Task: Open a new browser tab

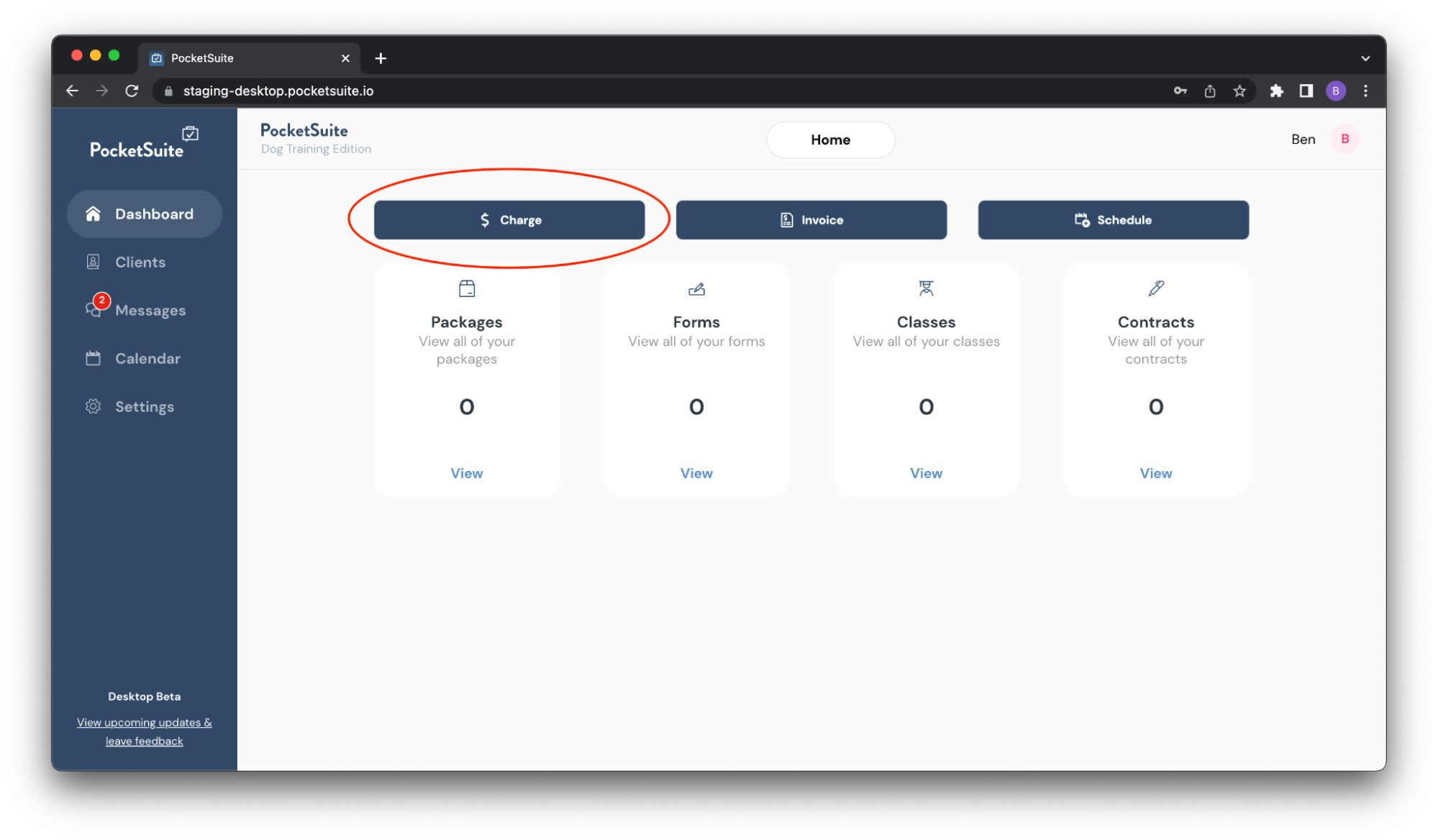Action: point(381,58)
